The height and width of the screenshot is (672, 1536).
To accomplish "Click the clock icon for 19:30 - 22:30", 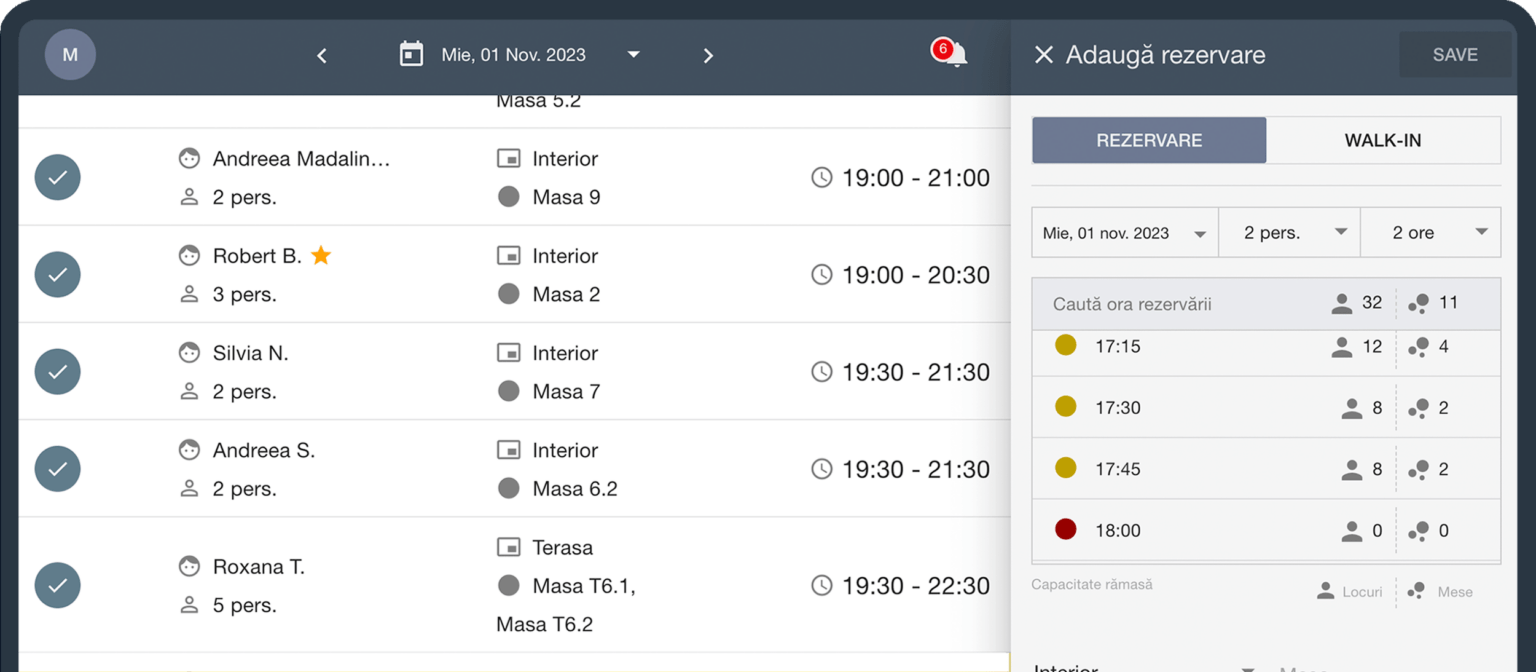I will [821, 585].
